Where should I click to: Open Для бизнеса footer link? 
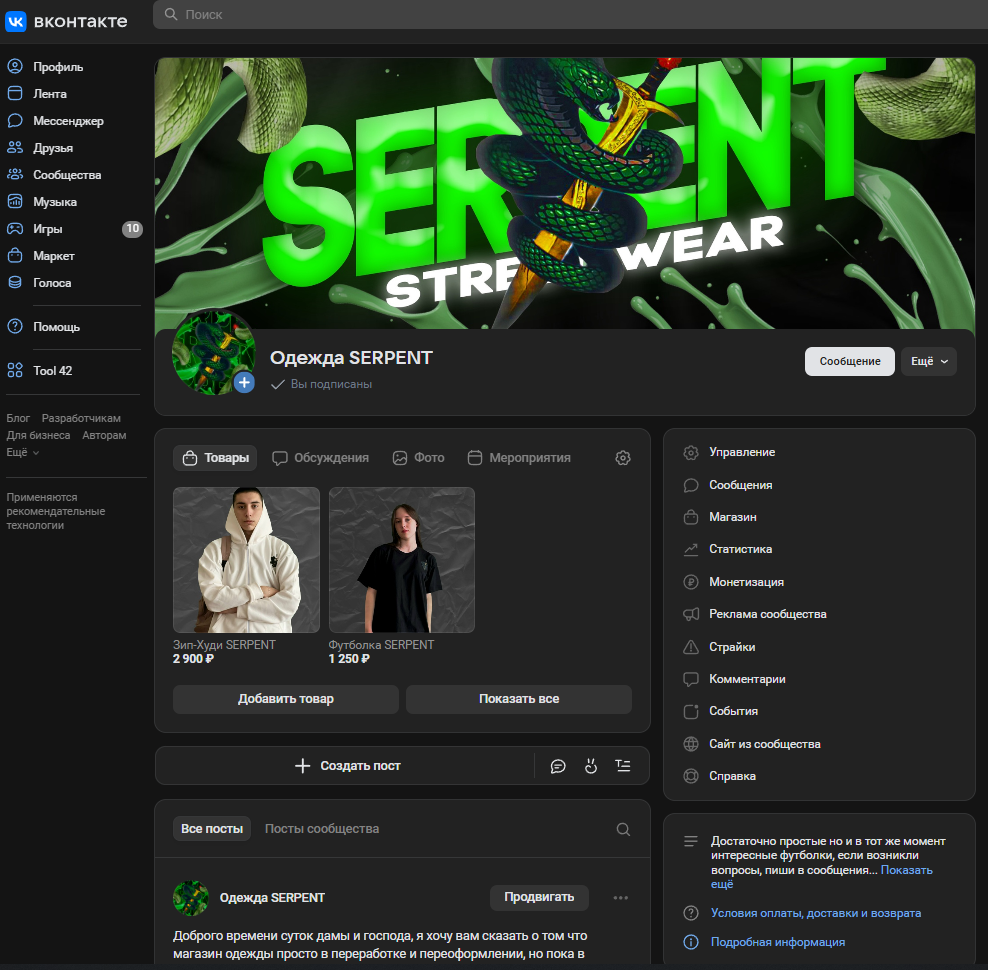point(38,436)
